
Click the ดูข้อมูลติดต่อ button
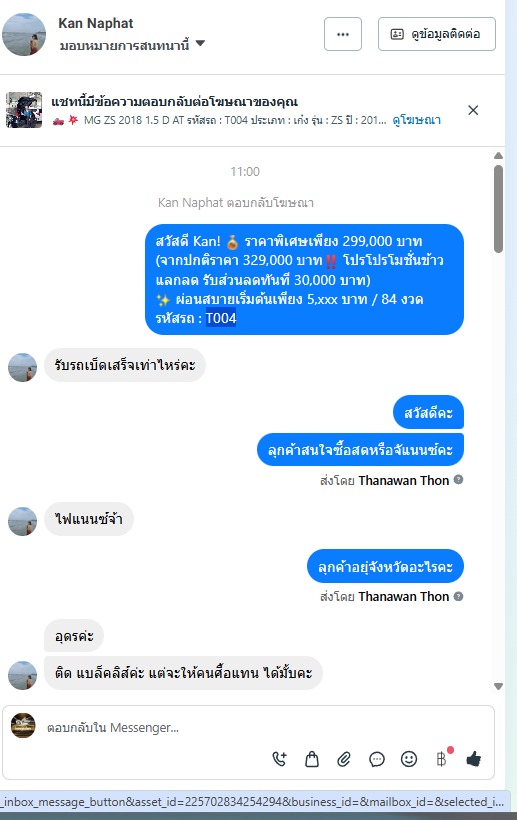pyautogui.click(x=436, y=34)
